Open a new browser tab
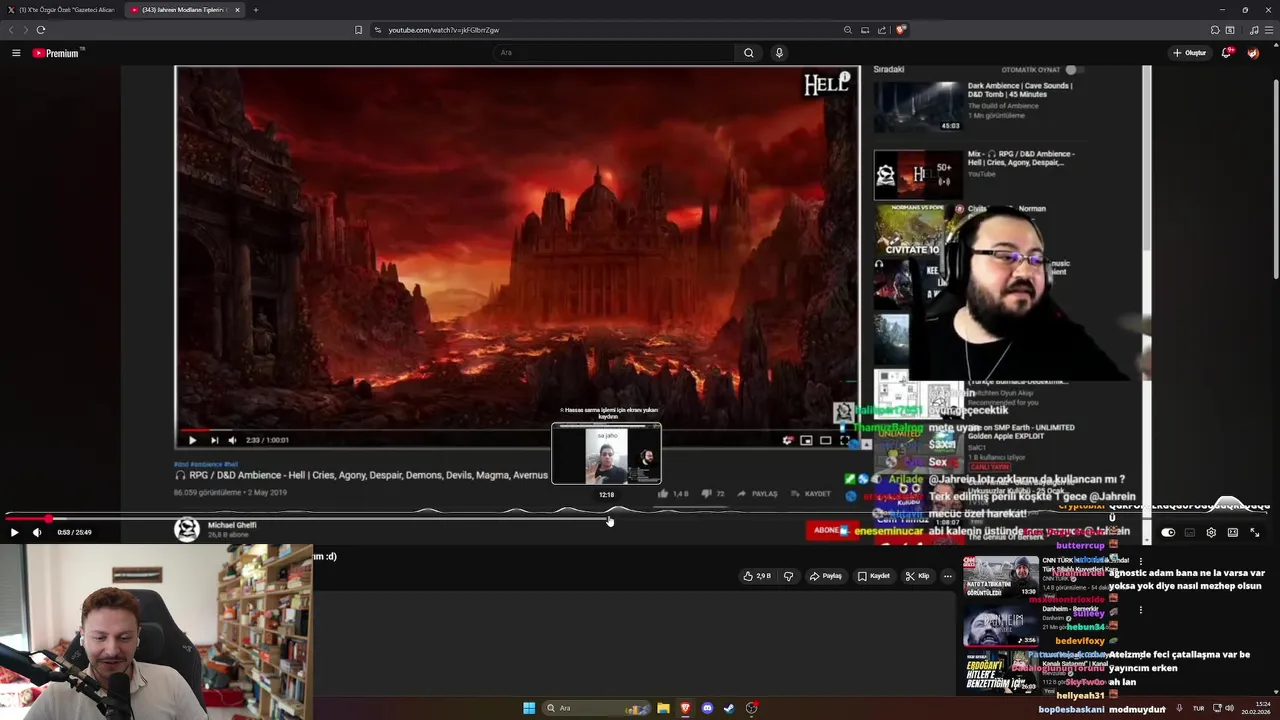1280x720 pixels. 256,10
